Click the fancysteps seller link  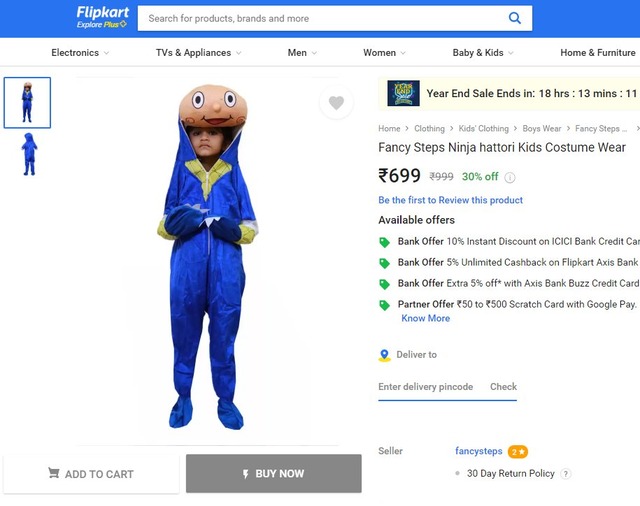coord(478,452)
